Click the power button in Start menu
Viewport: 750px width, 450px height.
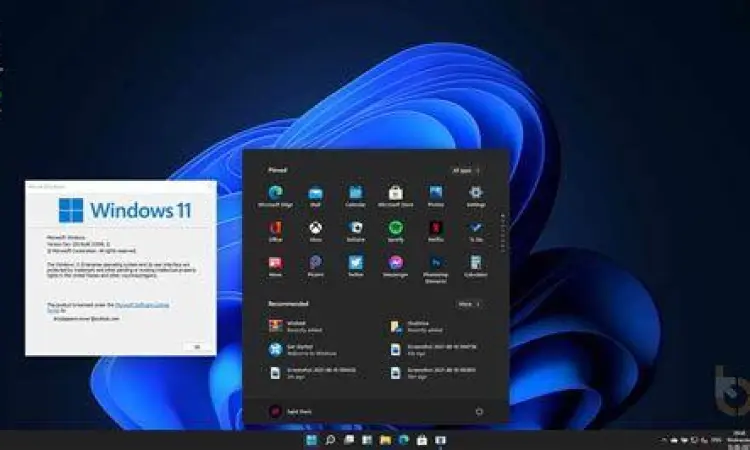pyautogui.click(x=479, y=411)
